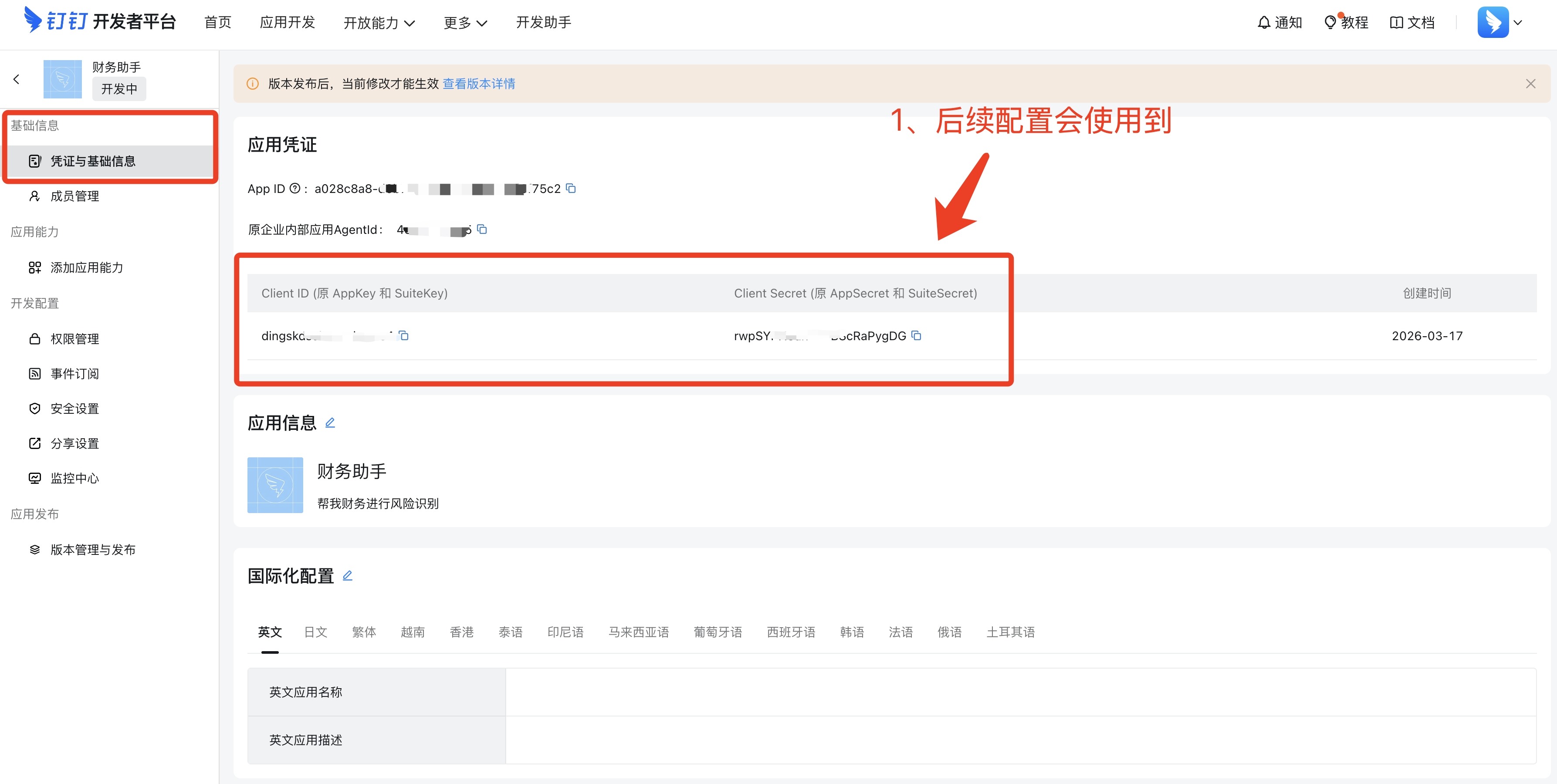Switch to the 韩语 language tab
This screenshot has width=1557, height=784.
coord(852,632)
